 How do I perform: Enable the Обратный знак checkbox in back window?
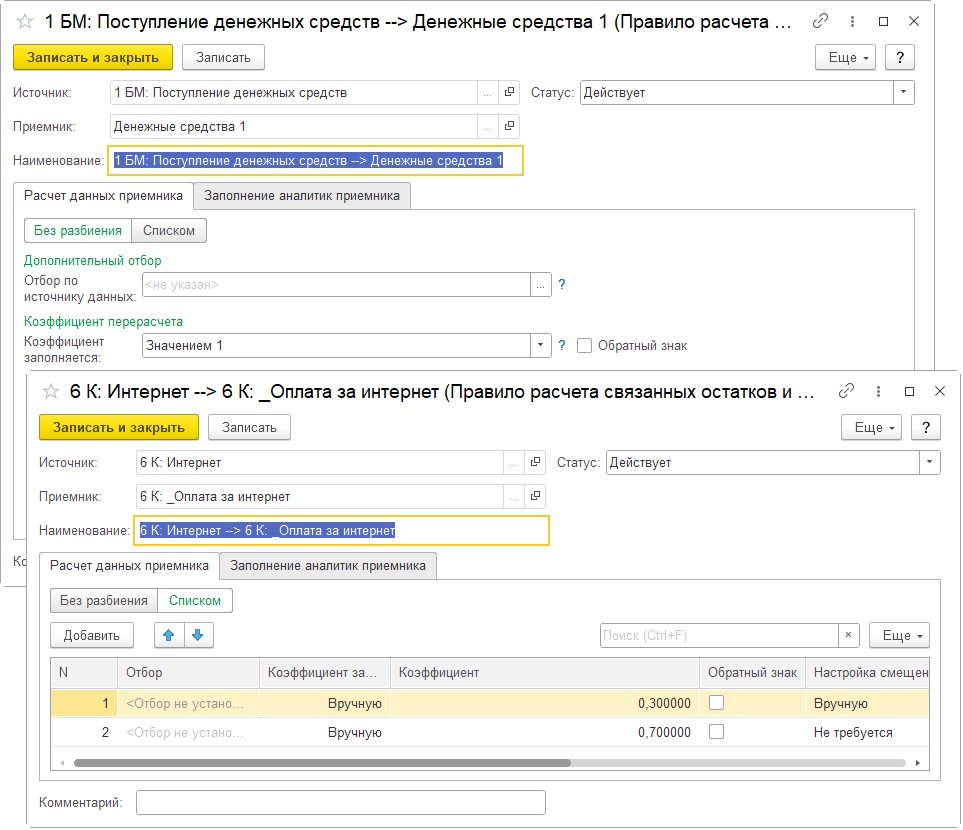(x=586, y=346)
